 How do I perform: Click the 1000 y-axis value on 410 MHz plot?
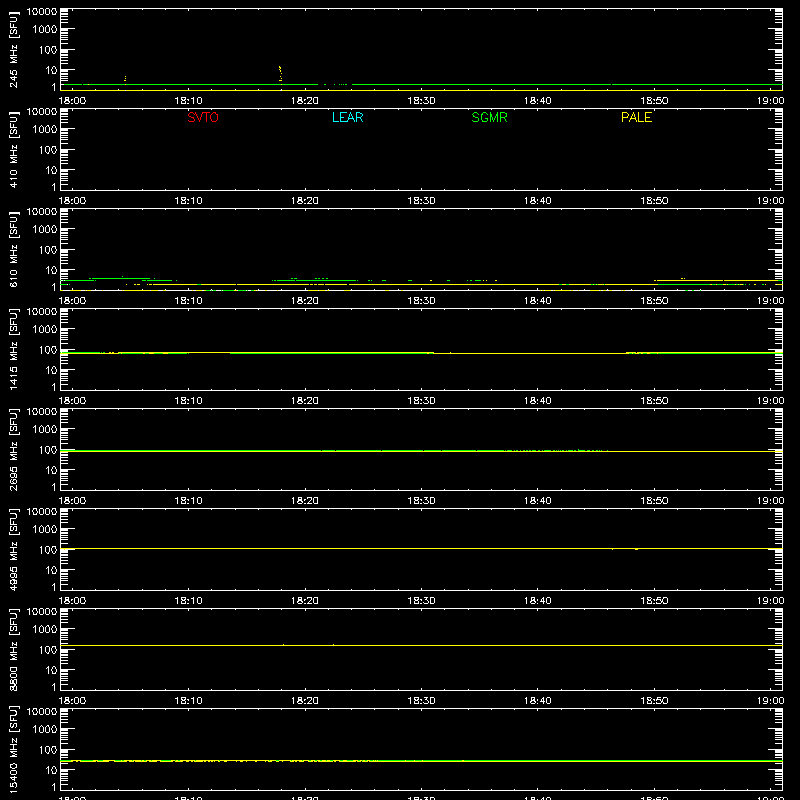point(45,129)
